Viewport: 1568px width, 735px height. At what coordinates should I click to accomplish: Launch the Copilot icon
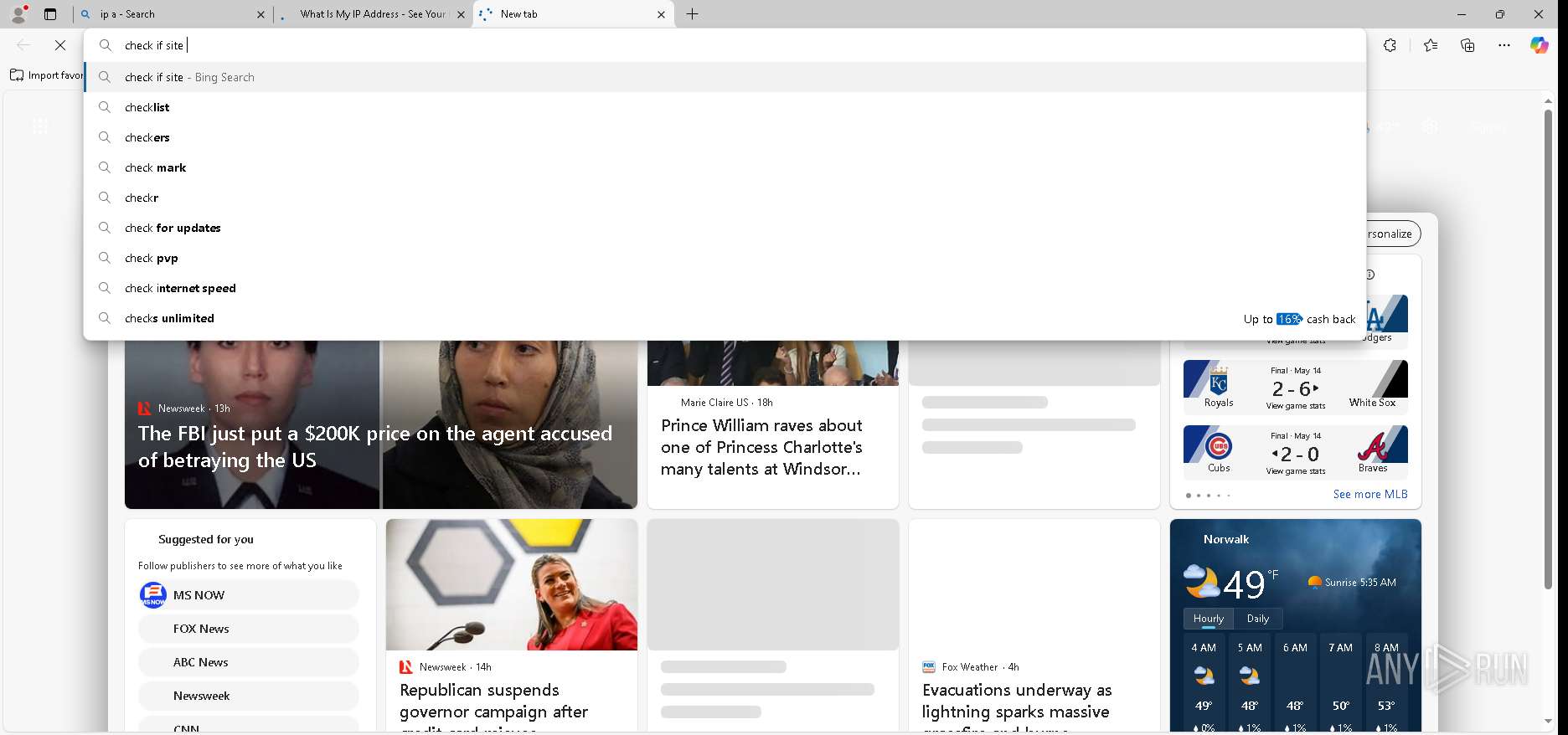point(1540,45)
